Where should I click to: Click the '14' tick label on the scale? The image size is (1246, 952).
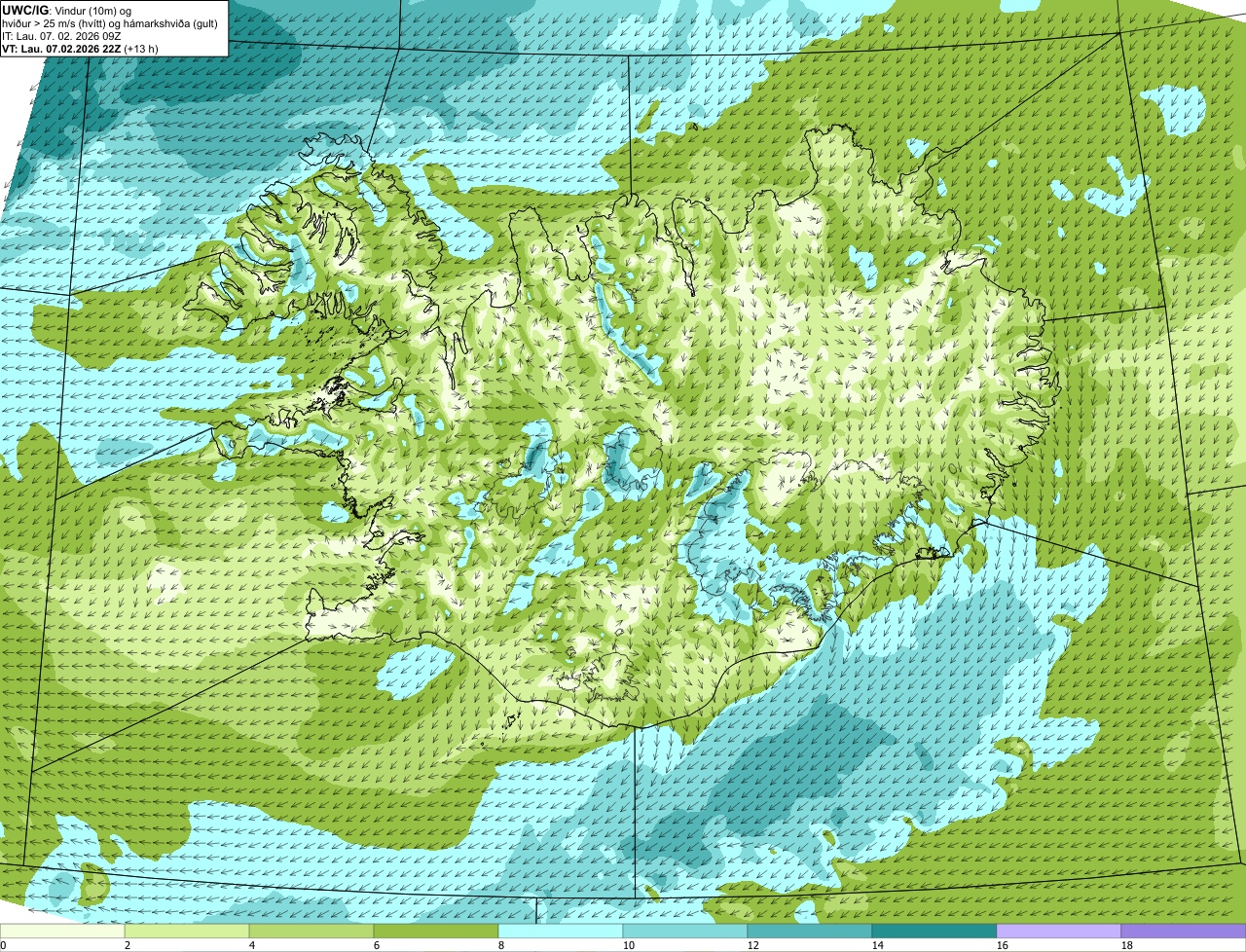(x=878, y=945)
